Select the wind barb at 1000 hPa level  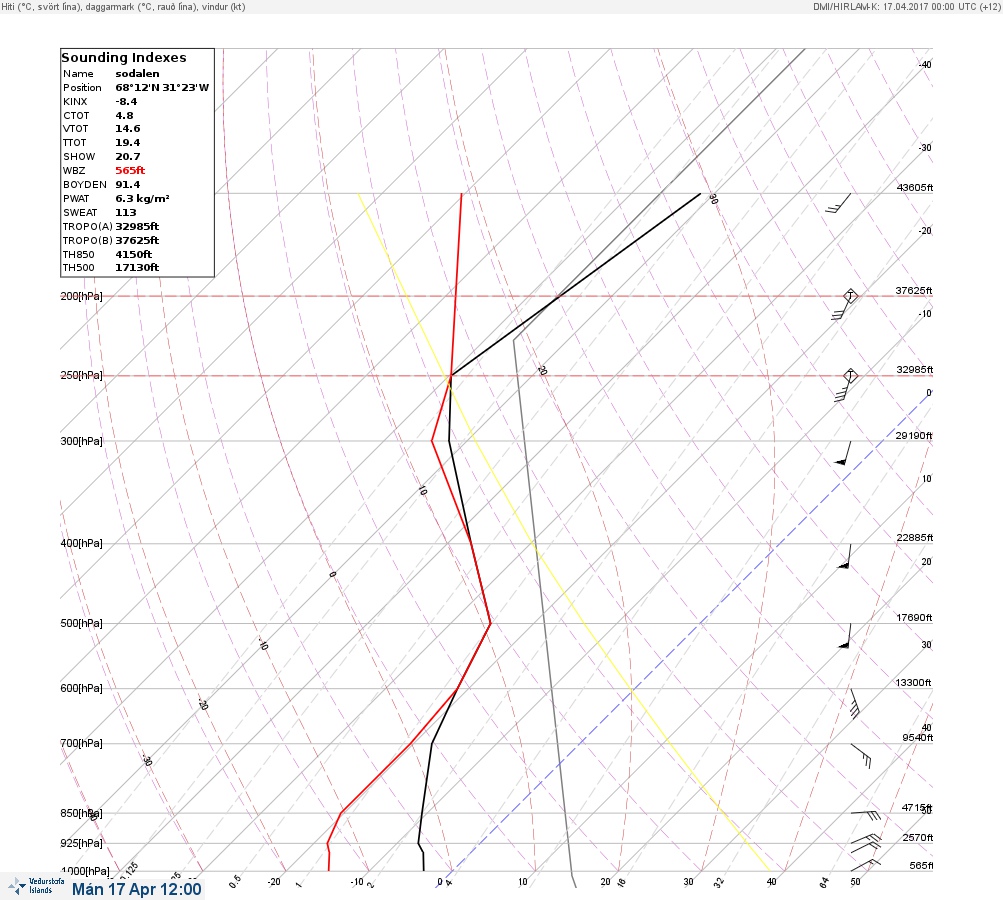[865, 865]
